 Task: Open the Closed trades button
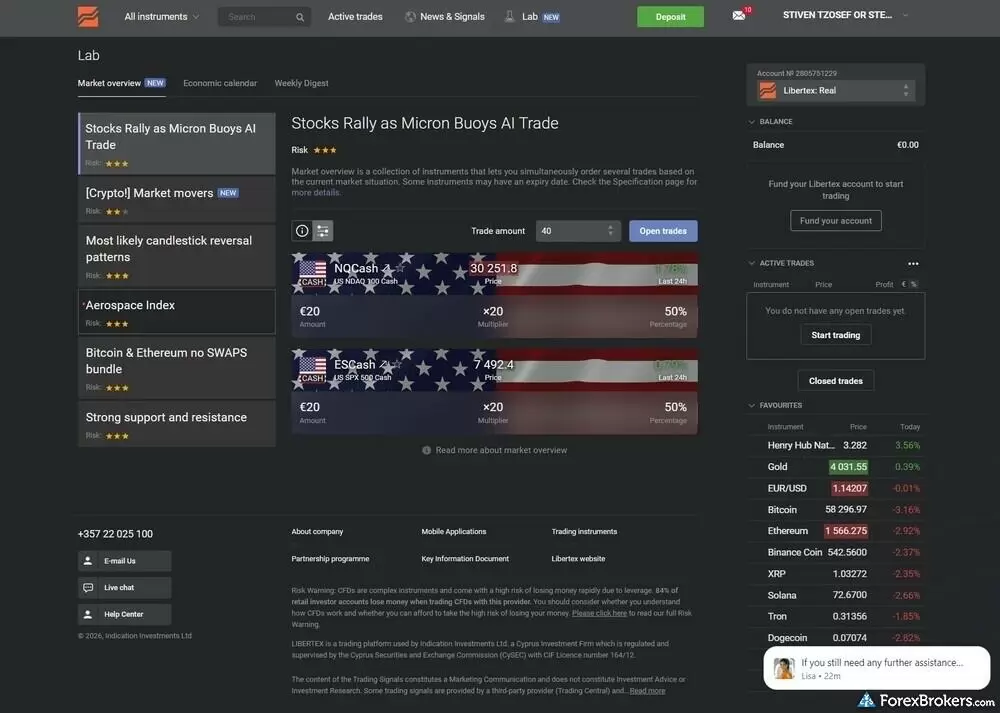835,381
